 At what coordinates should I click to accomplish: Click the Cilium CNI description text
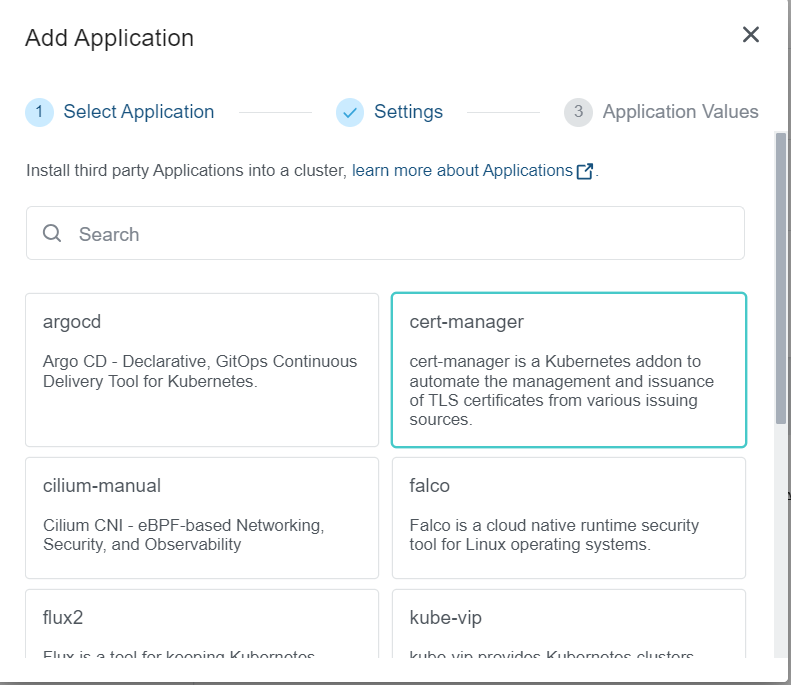(184, 535)
